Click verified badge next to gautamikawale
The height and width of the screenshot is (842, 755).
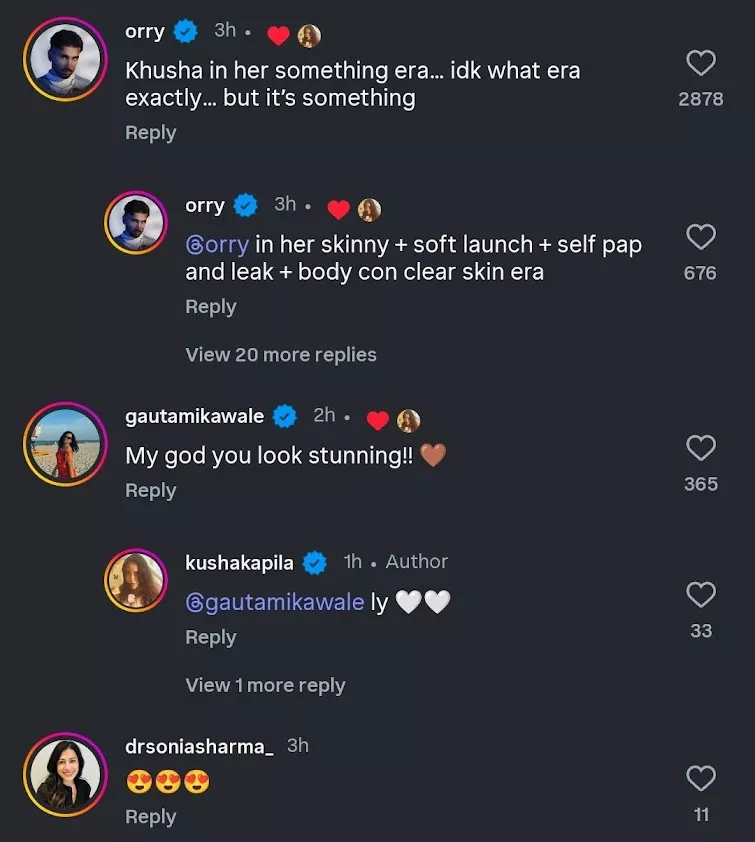click(285, 415)
